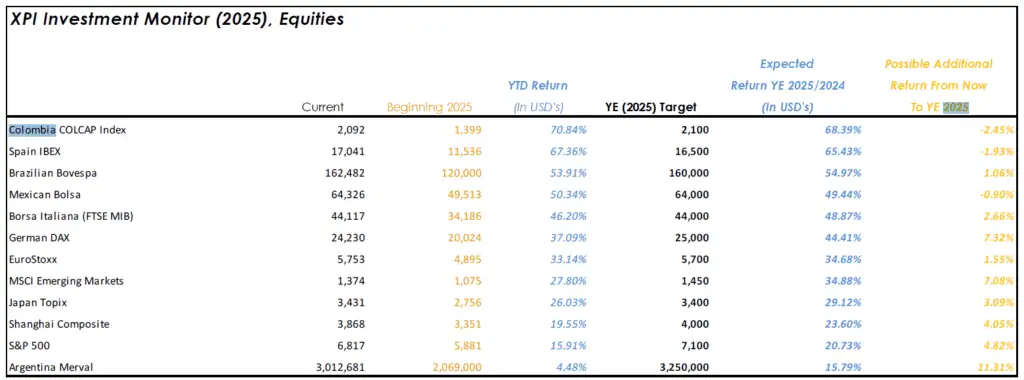Click Argentina Merval target 3,250,000
The height and width of the screenshot is (380, 1024).
(683, 367)
